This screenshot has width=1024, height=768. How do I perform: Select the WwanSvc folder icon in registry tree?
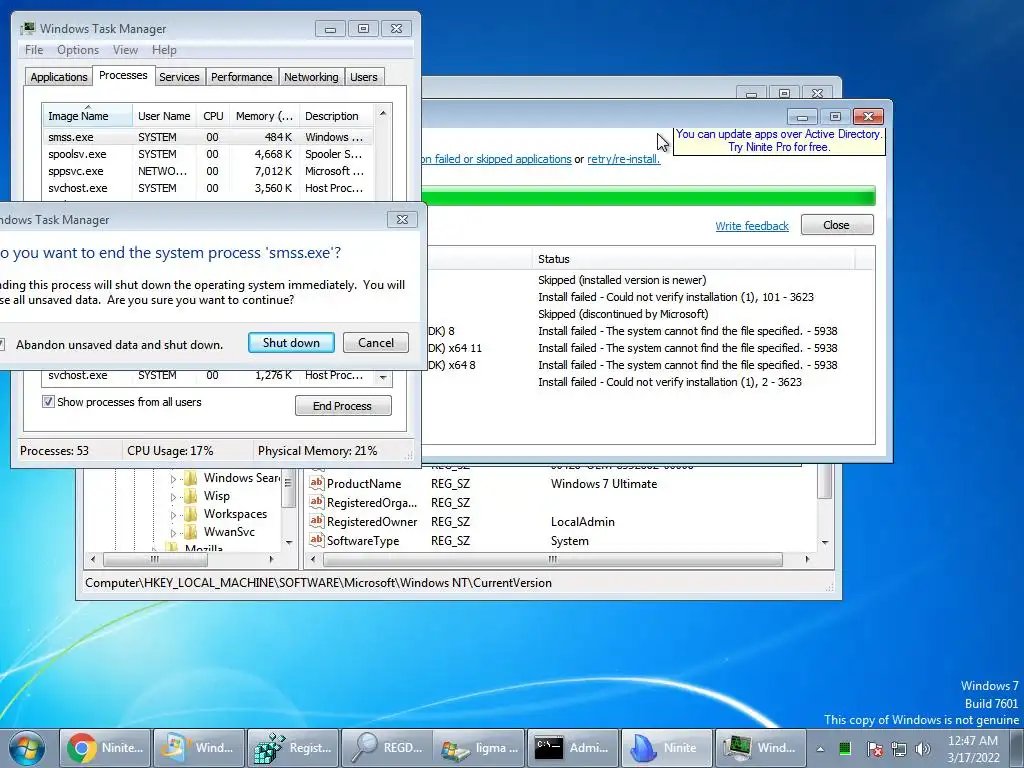(191, 532)
